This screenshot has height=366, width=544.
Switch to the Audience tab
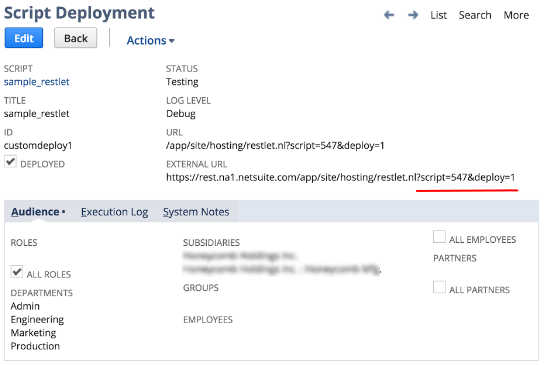point(38,212)
